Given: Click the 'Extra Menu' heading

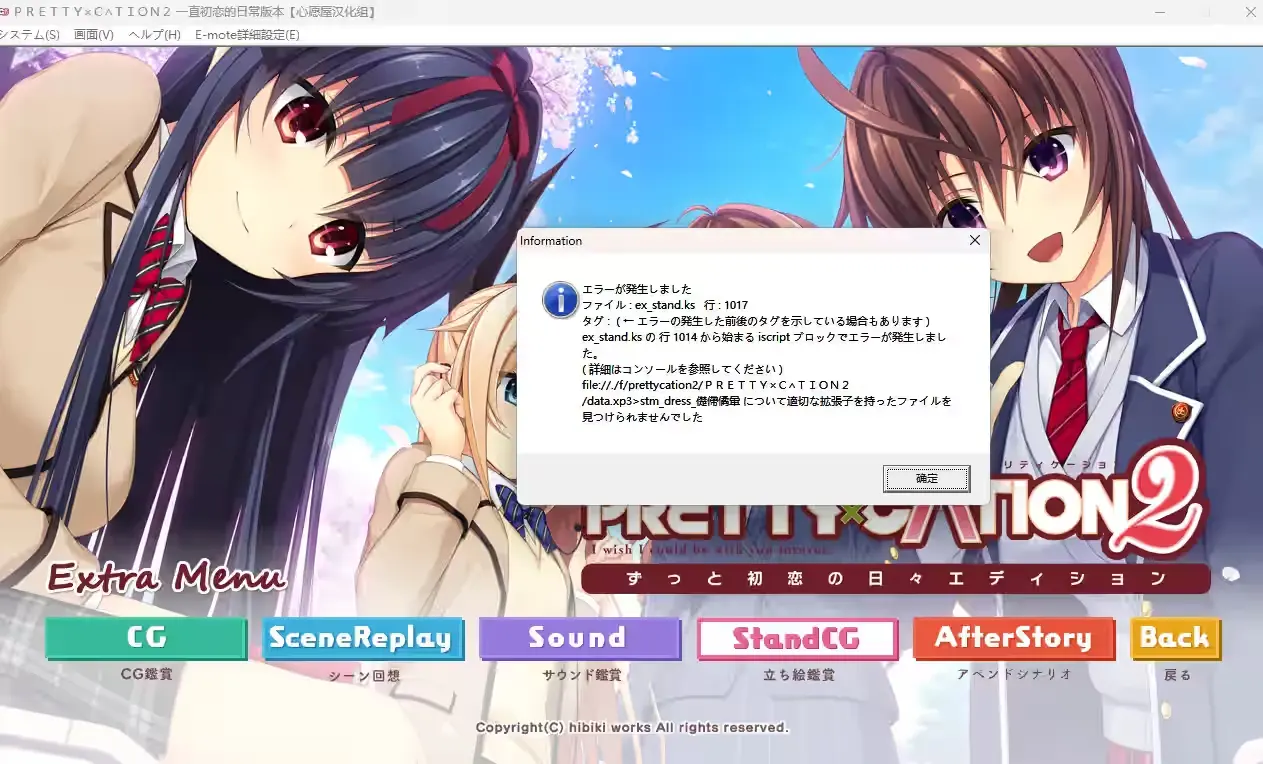Looking at the screenshot, I should [x=167, y=577].
